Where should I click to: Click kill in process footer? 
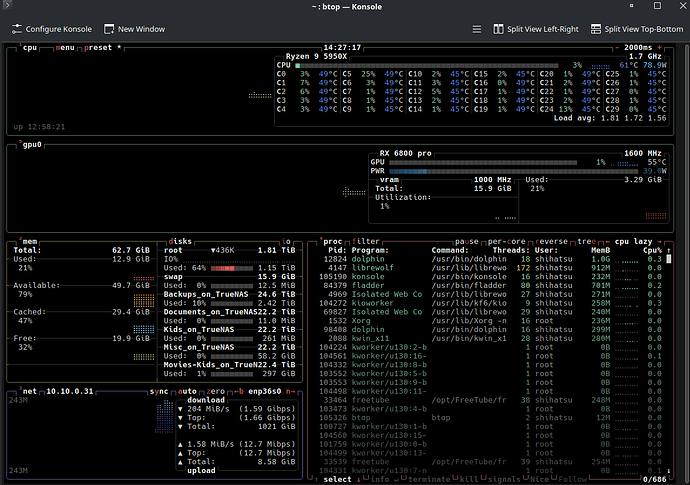[469, 479]
